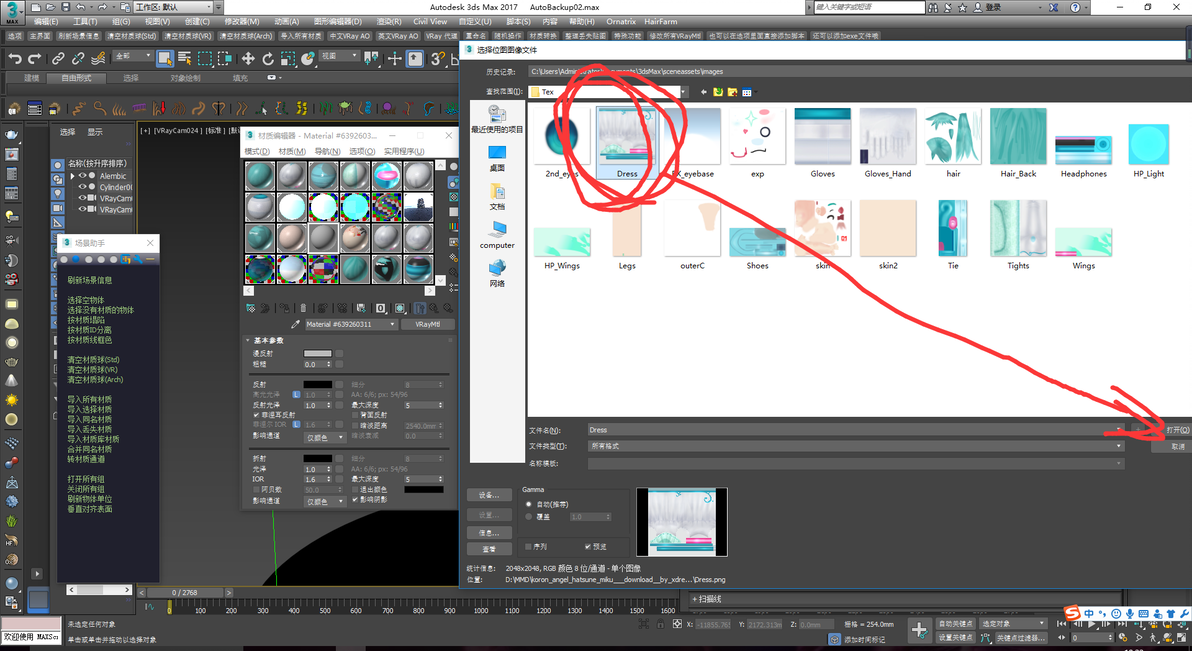Select the Move transform tool
1192x651 pixels.
click(249, 59)
